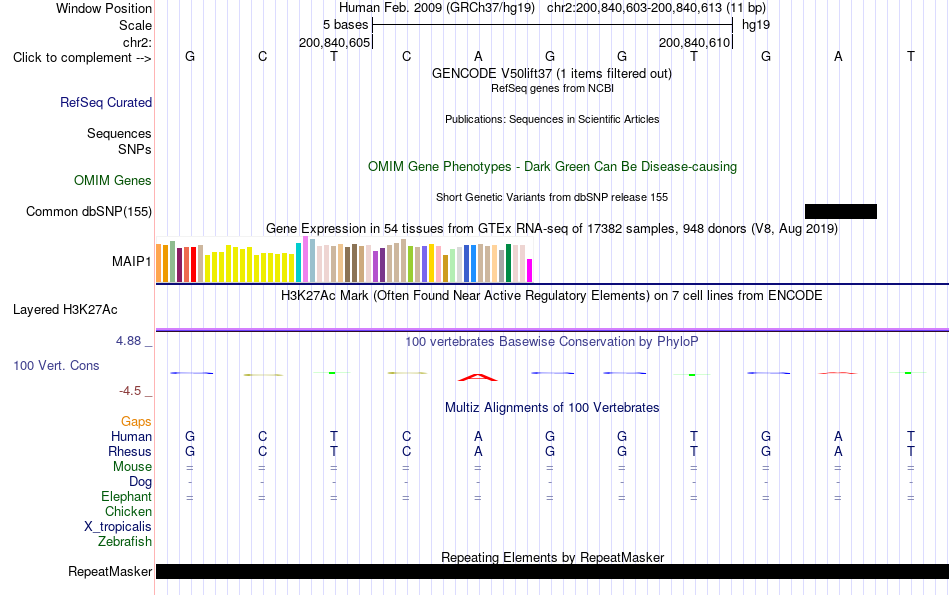Click the last T in the complement row
950x595 pixels.
[911, 56]
